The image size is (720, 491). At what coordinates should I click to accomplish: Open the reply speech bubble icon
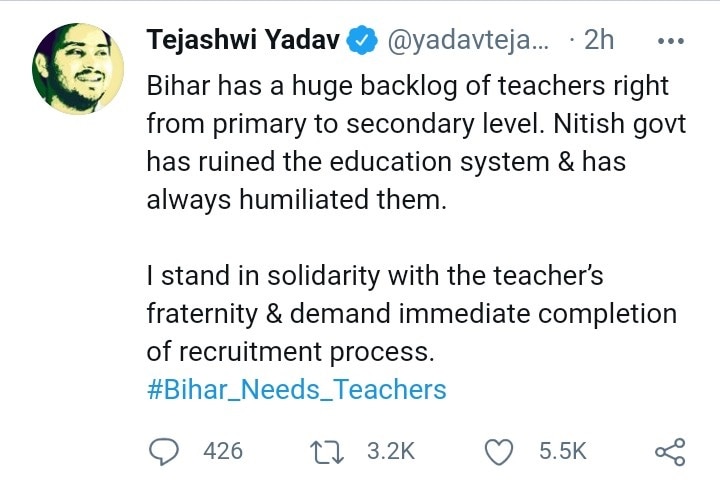[164, 451]
